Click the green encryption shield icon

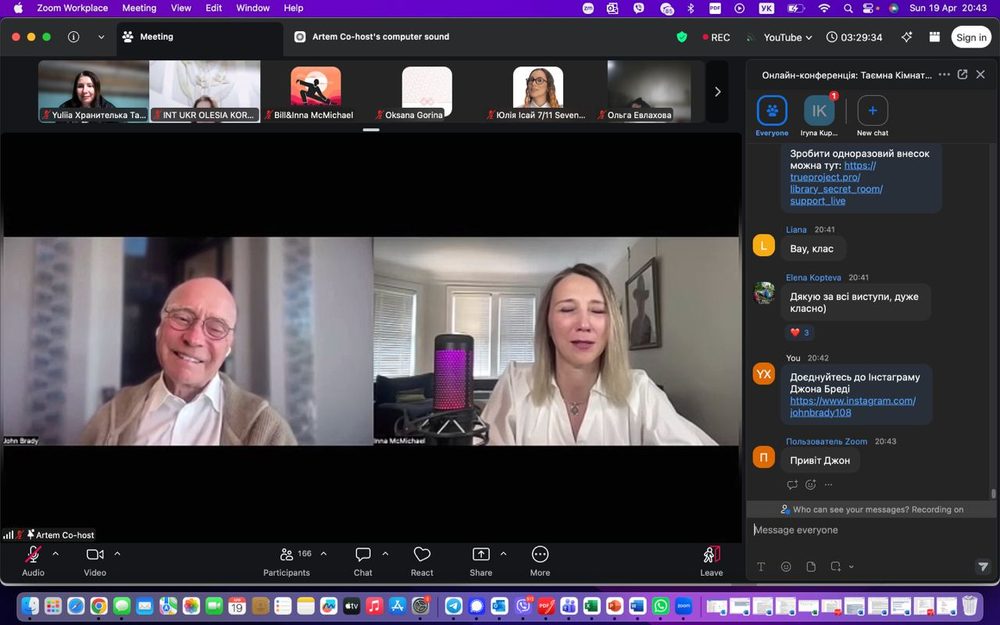pos(682,37)
